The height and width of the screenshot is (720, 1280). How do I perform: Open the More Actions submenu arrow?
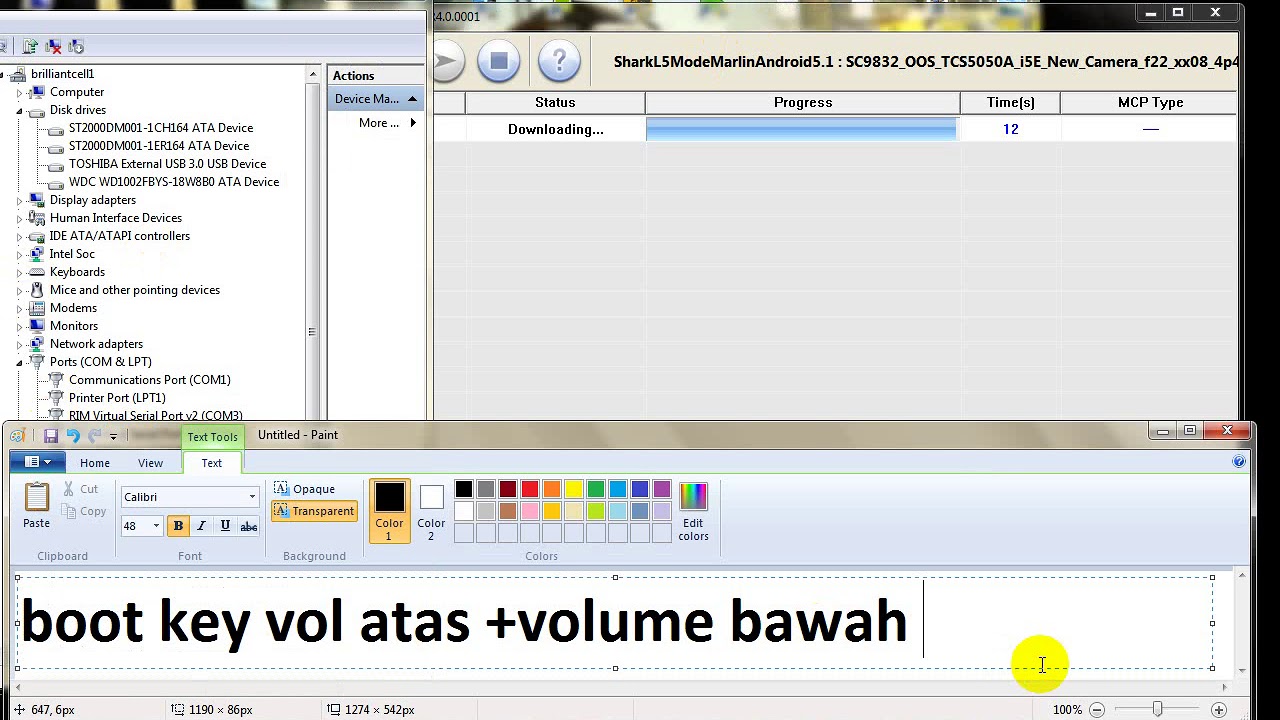pos(413,123)
